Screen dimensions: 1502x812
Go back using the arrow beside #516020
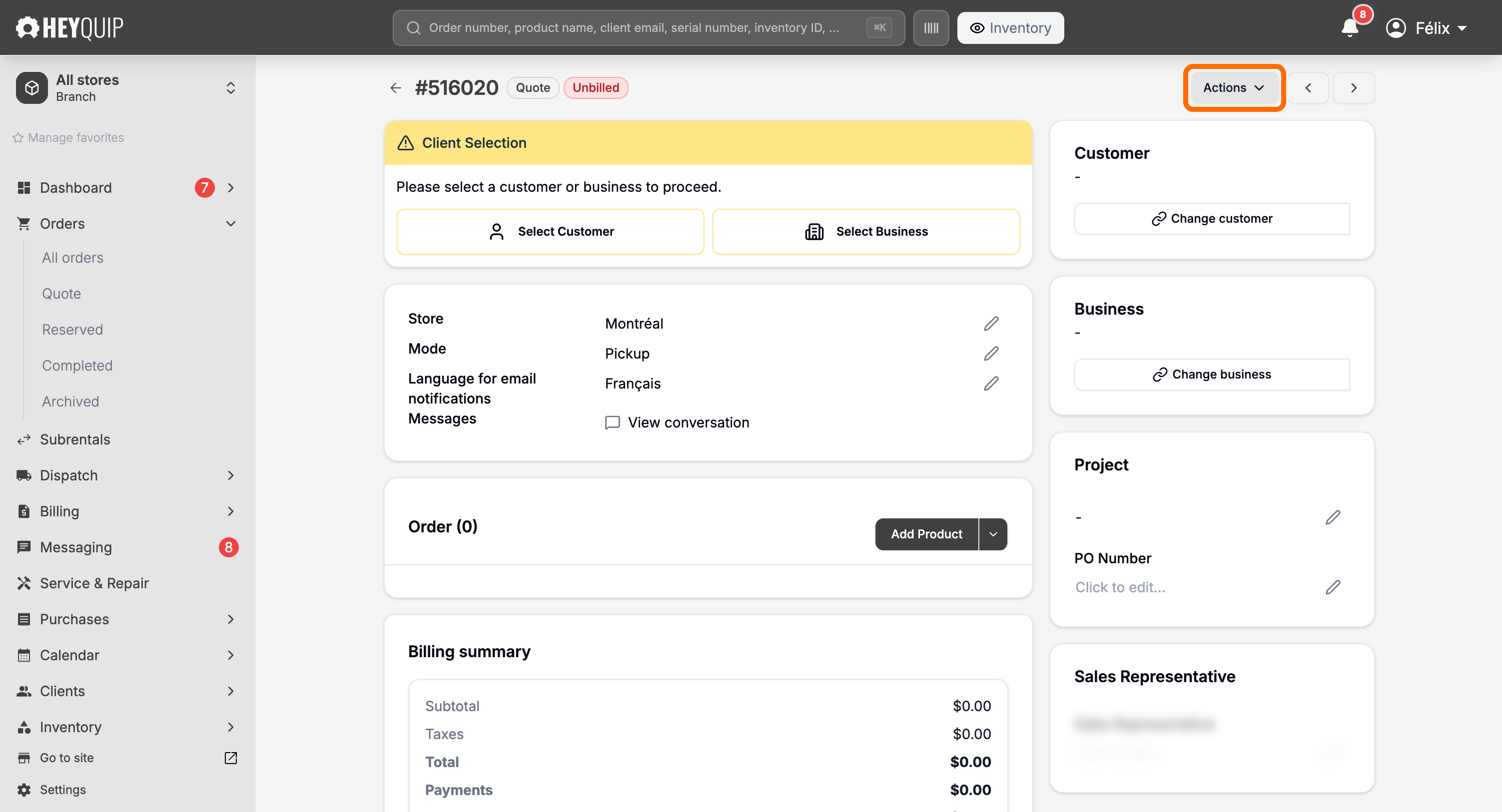(x=396, y=88)
